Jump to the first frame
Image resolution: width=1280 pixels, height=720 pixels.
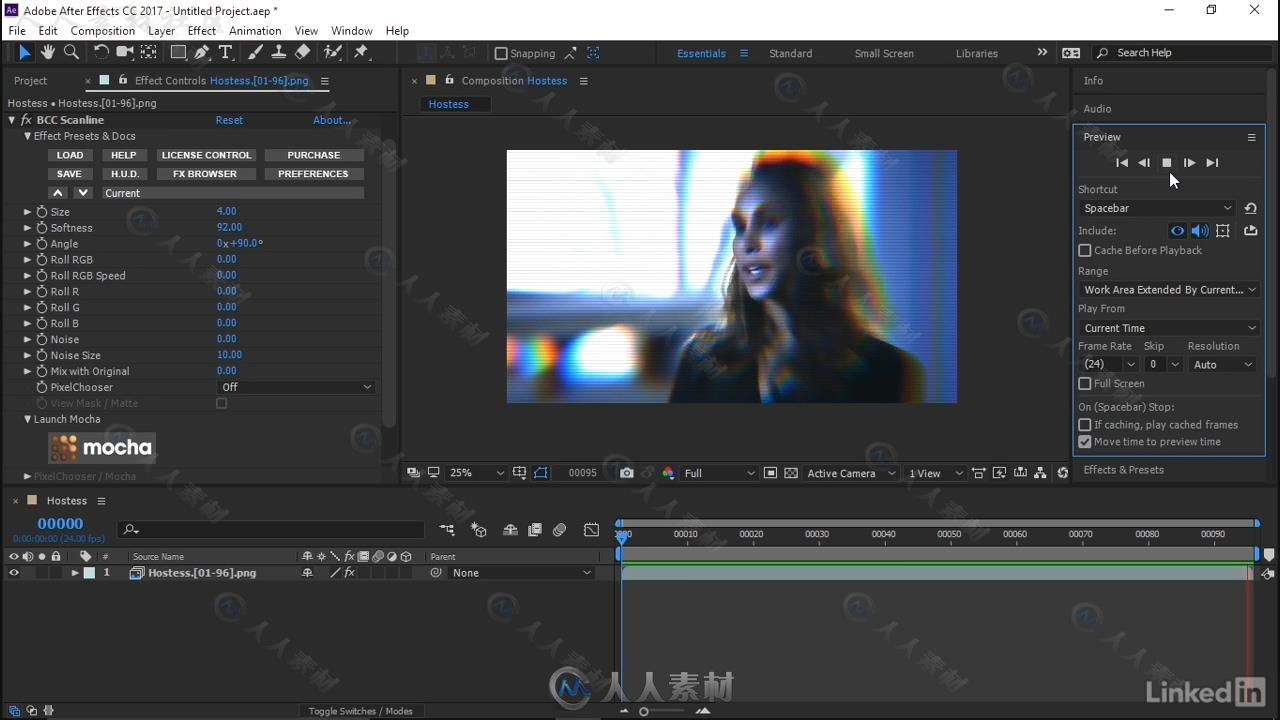coord(1121,162)
